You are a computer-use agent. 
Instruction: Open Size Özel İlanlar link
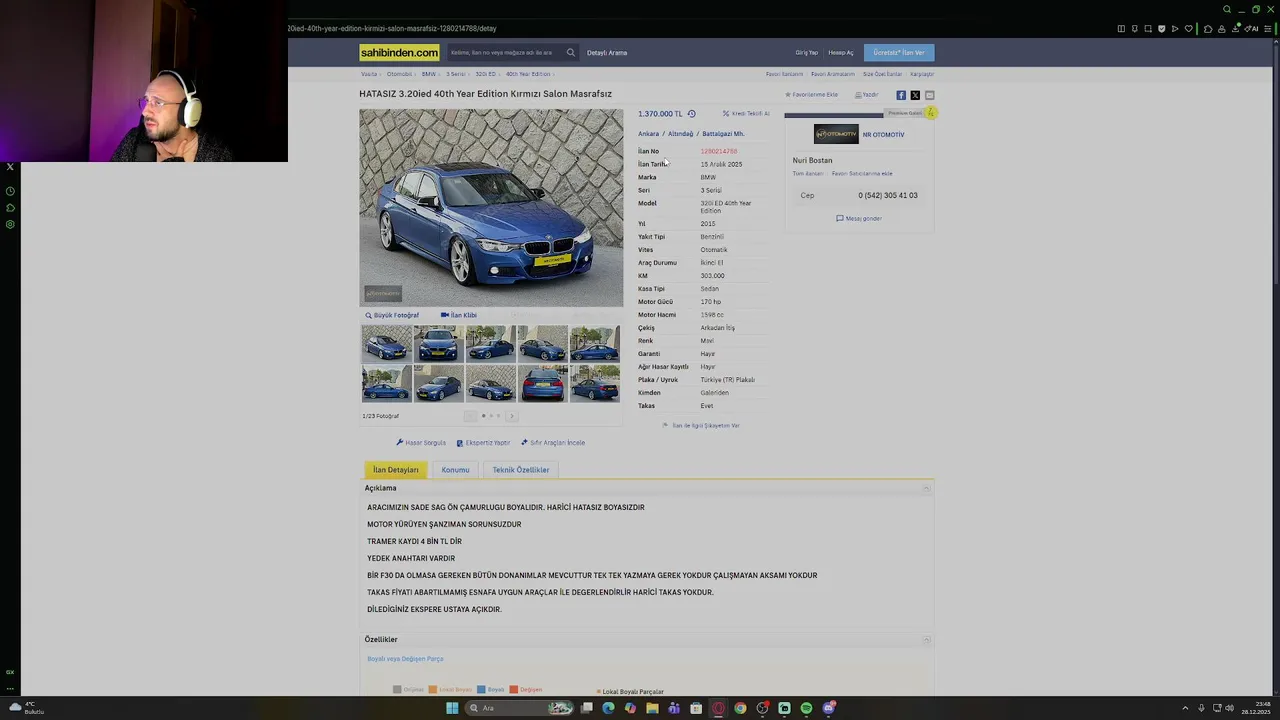click(882, 74)
